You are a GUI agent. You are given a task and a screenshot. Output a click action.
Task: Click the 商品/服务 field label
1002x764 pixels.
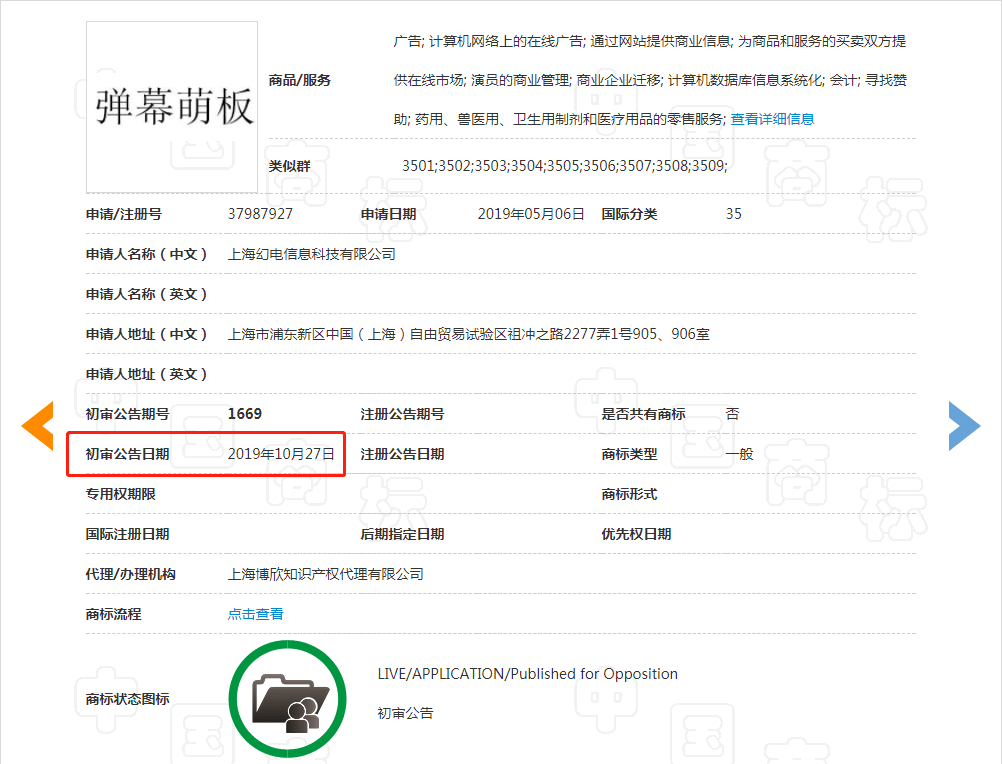point(300,80)
